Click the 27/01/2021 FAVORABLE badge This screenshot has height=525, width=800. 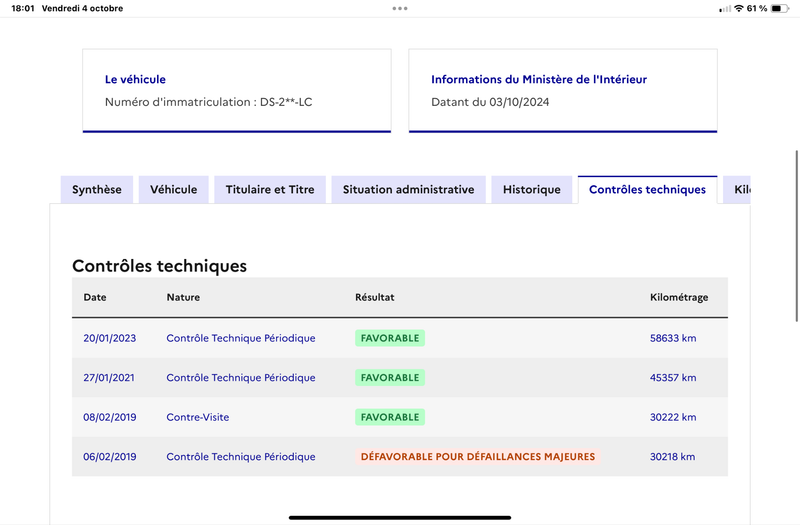point(390,378)
